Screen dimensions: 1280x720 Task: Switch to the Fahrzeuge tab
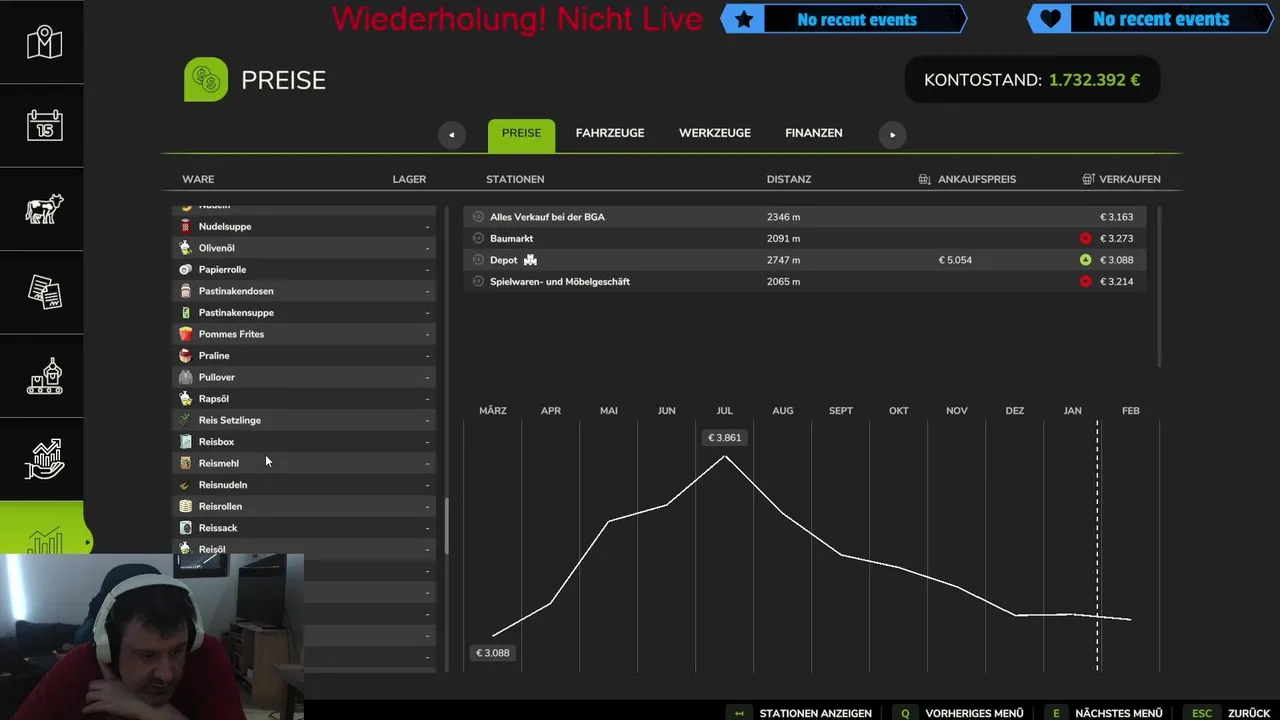pos(610,133)
